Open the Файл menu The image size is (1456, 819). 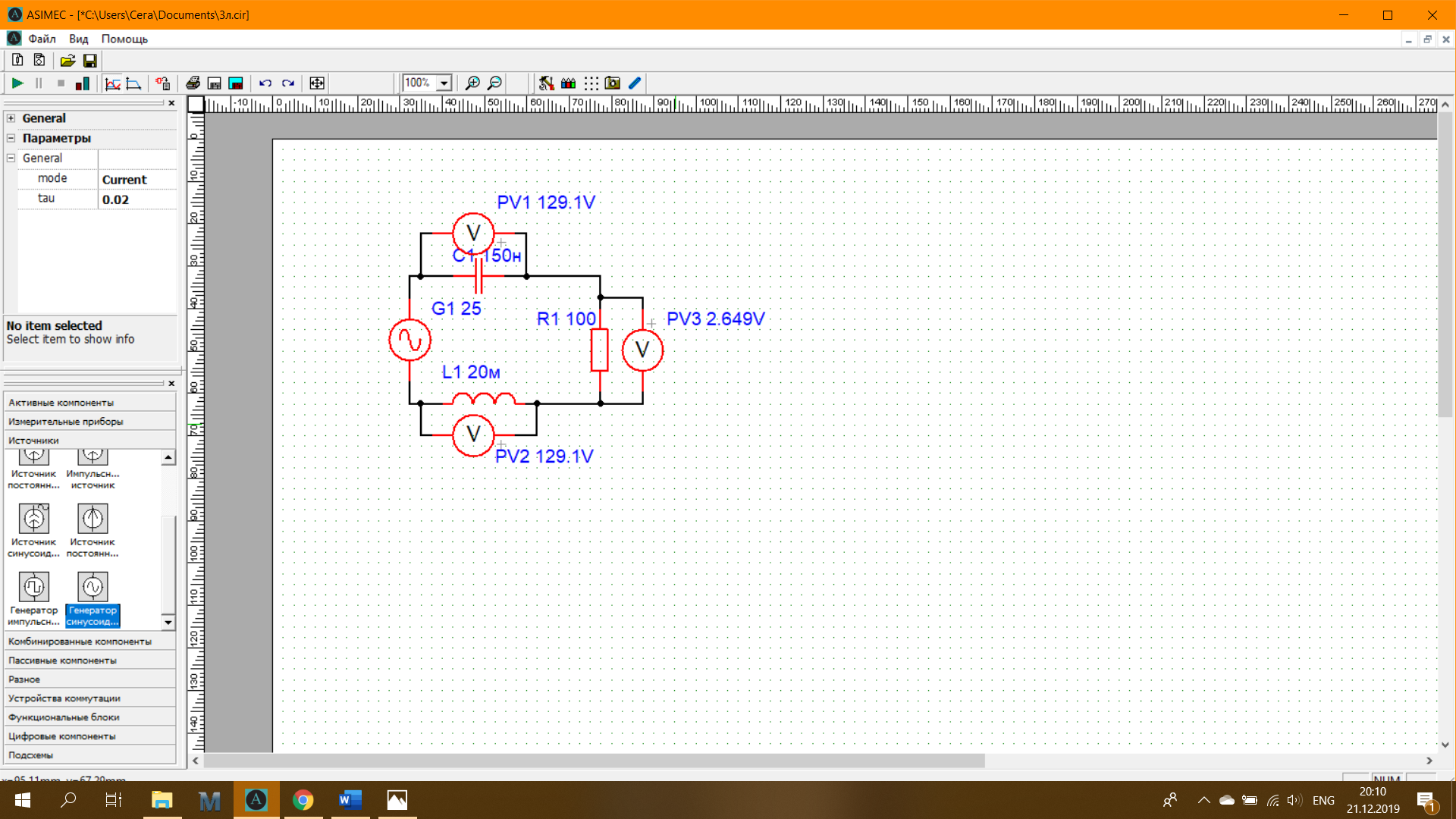[42, 39]
